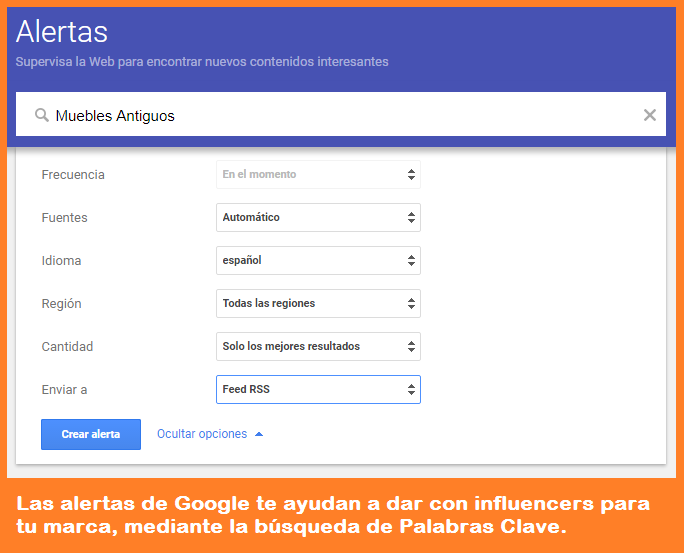Collapse options using the blue up arrow
The height and width of the screenshot is (553, 684).
click(259, 434)
